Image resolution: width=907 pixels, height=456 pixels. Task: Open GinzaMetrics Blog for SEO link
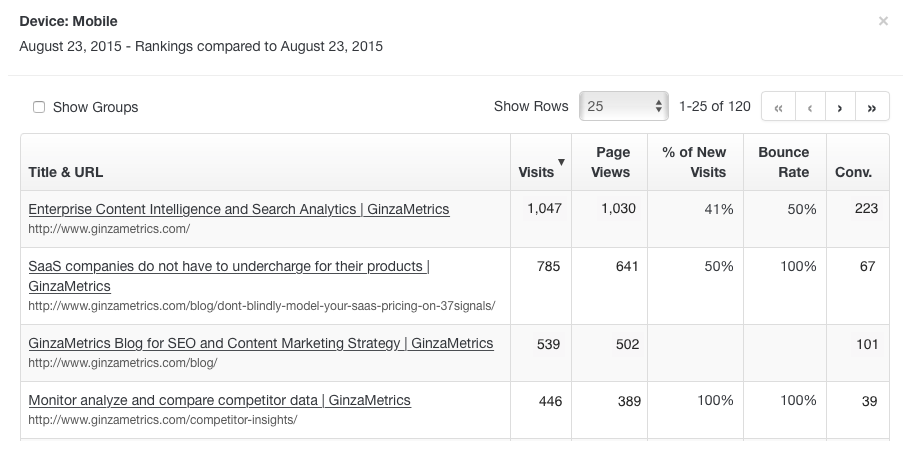click(260, 343)
